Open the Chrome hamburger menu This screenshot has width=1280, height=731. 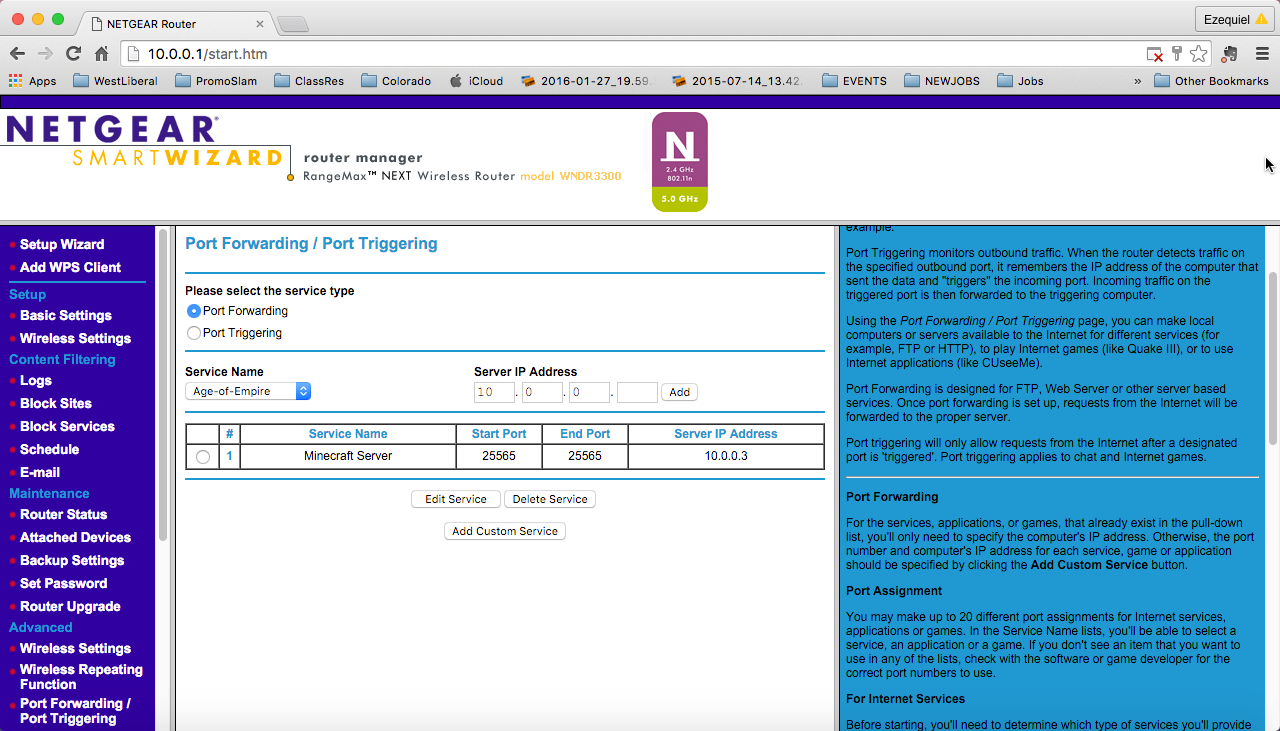[x=1262, y=54]
